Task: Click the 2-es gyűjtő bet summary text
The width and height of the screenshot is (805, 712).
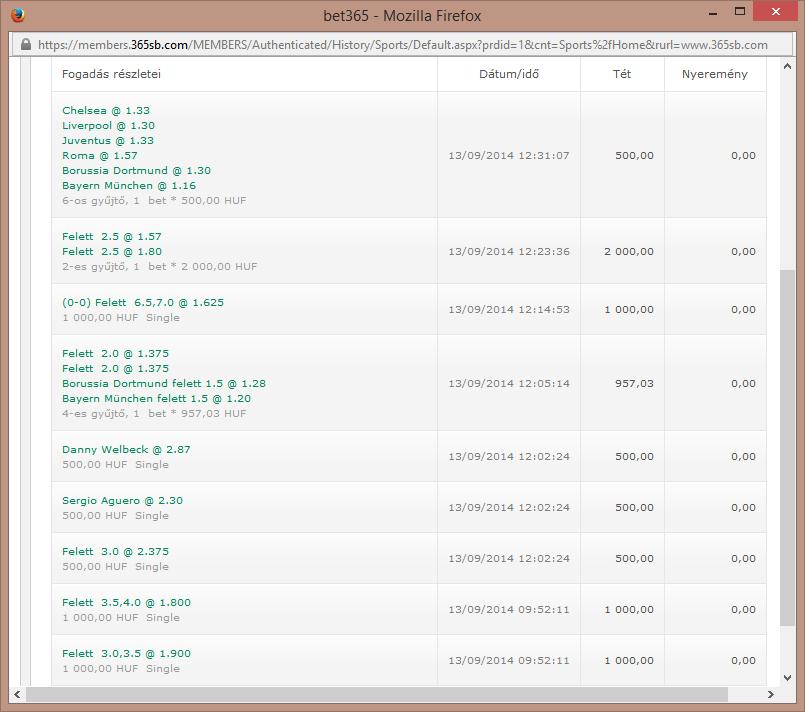Action: tap(160, 266)
